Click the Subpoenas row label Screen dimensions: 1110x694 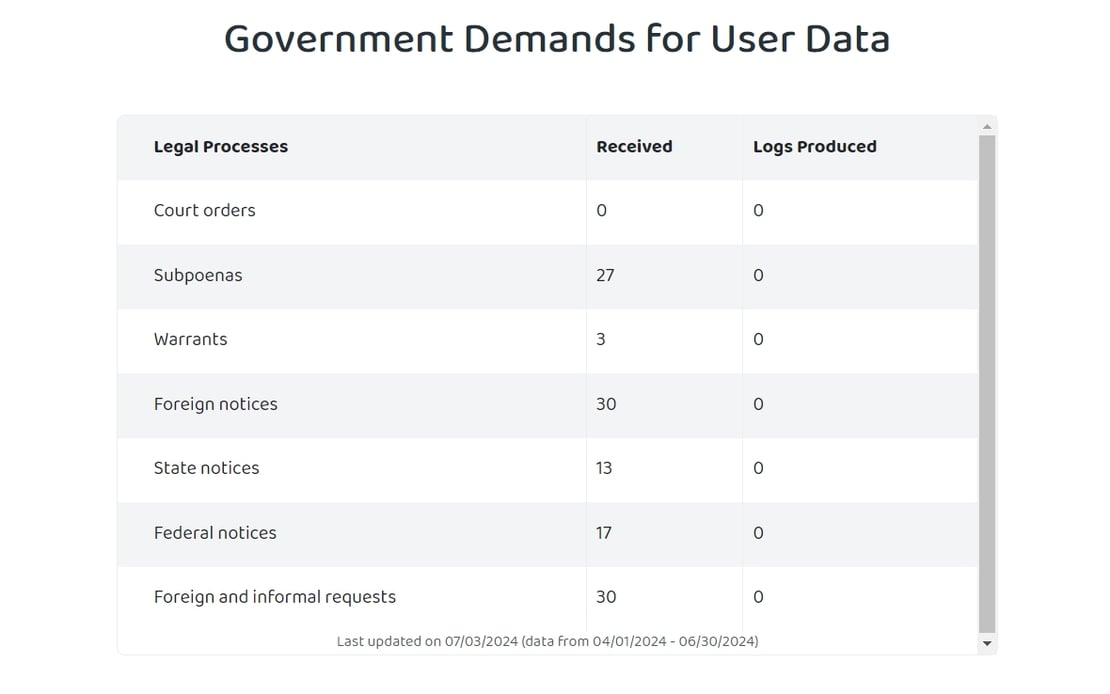[x=198, y=275]
